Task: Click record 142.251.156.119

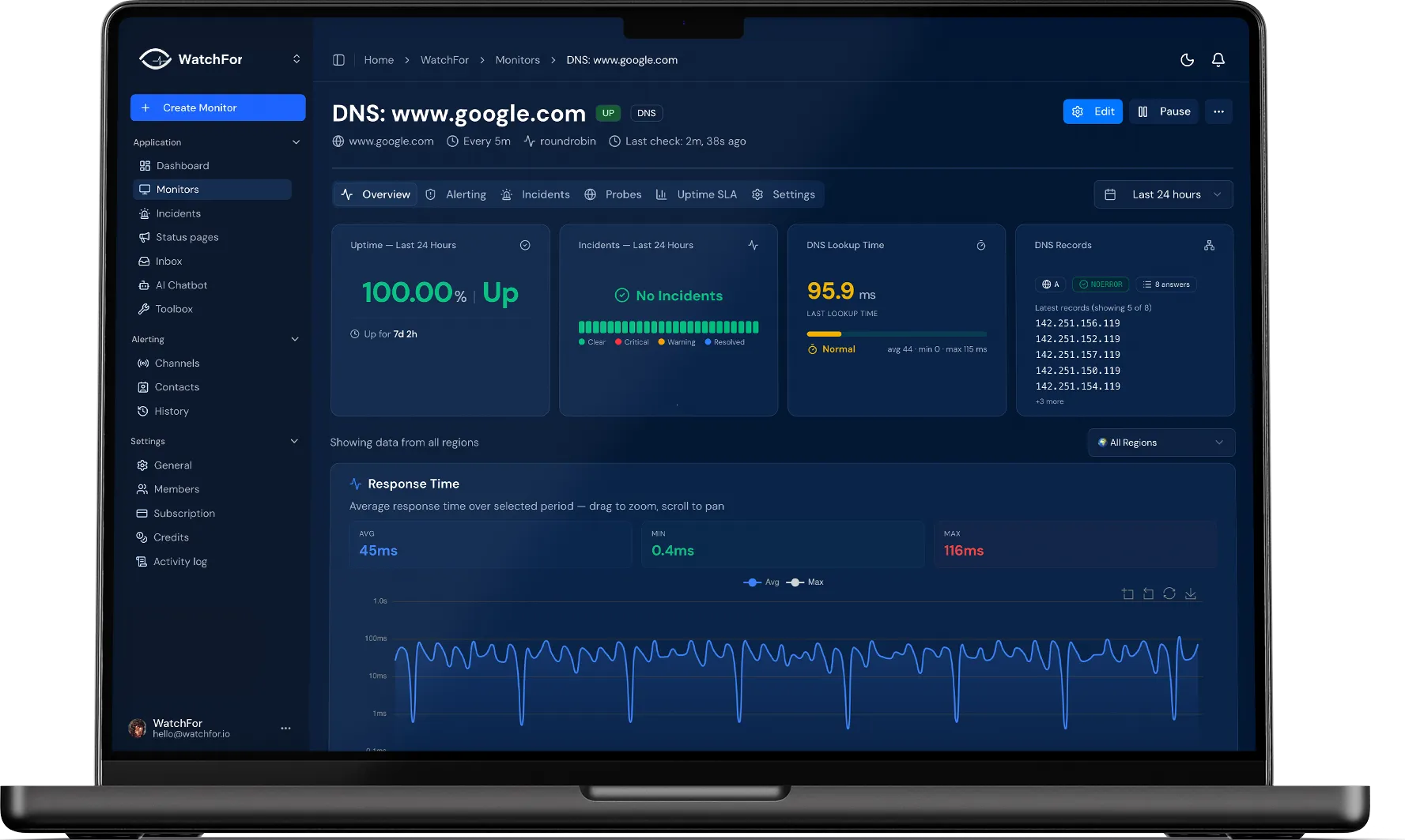Action: (1078, 323)
